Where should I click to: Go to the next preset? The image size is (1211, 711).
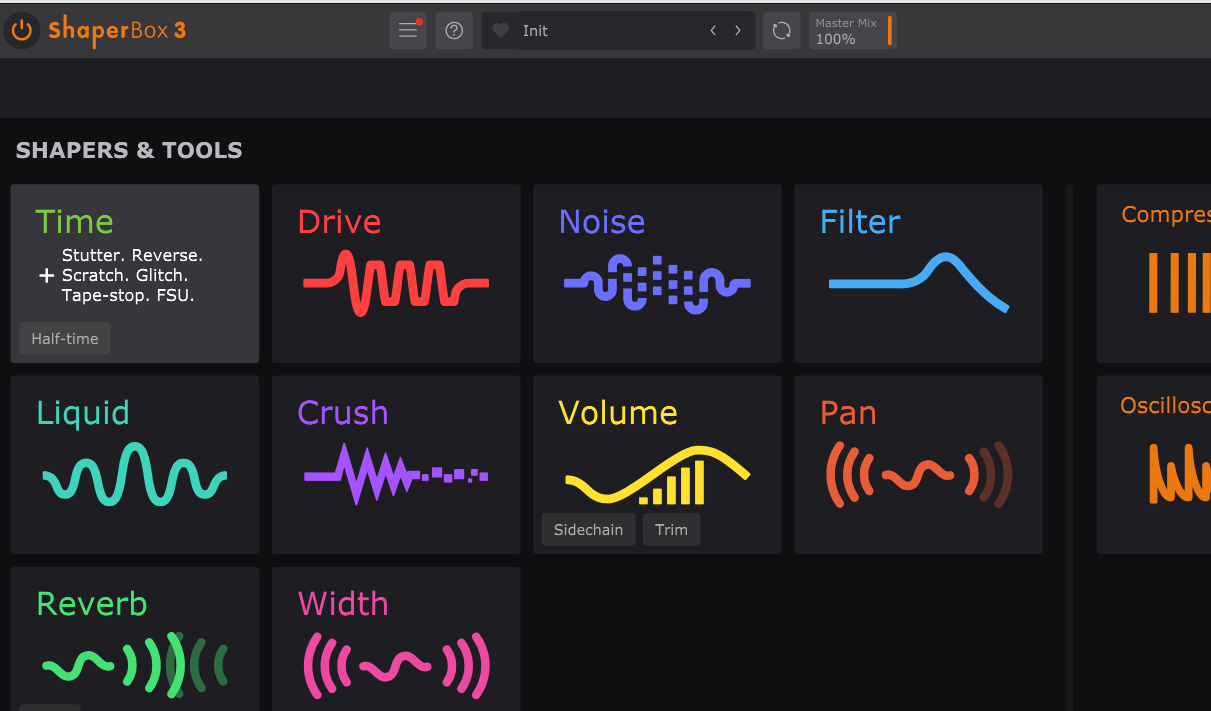coord(738,31)
